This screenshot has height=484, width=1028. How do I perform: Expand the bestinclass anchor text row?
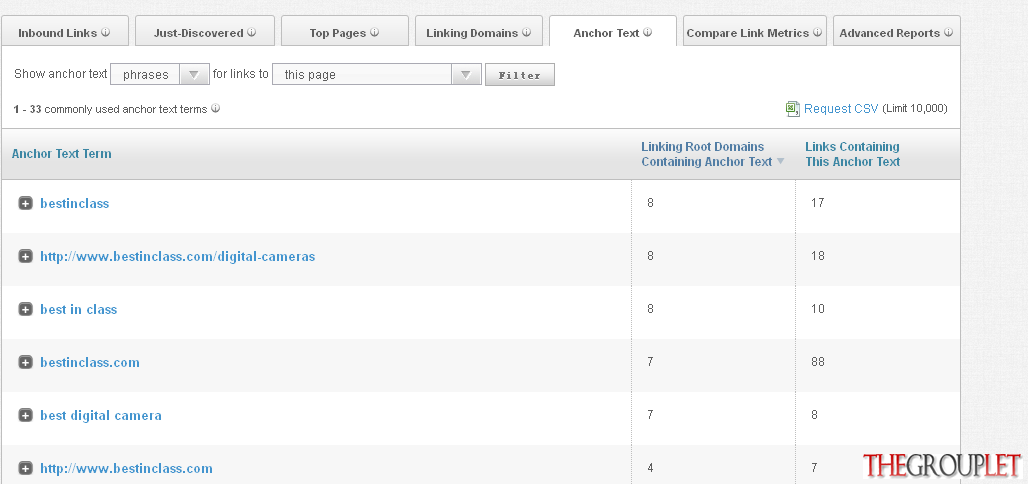[x=25, y=203]
